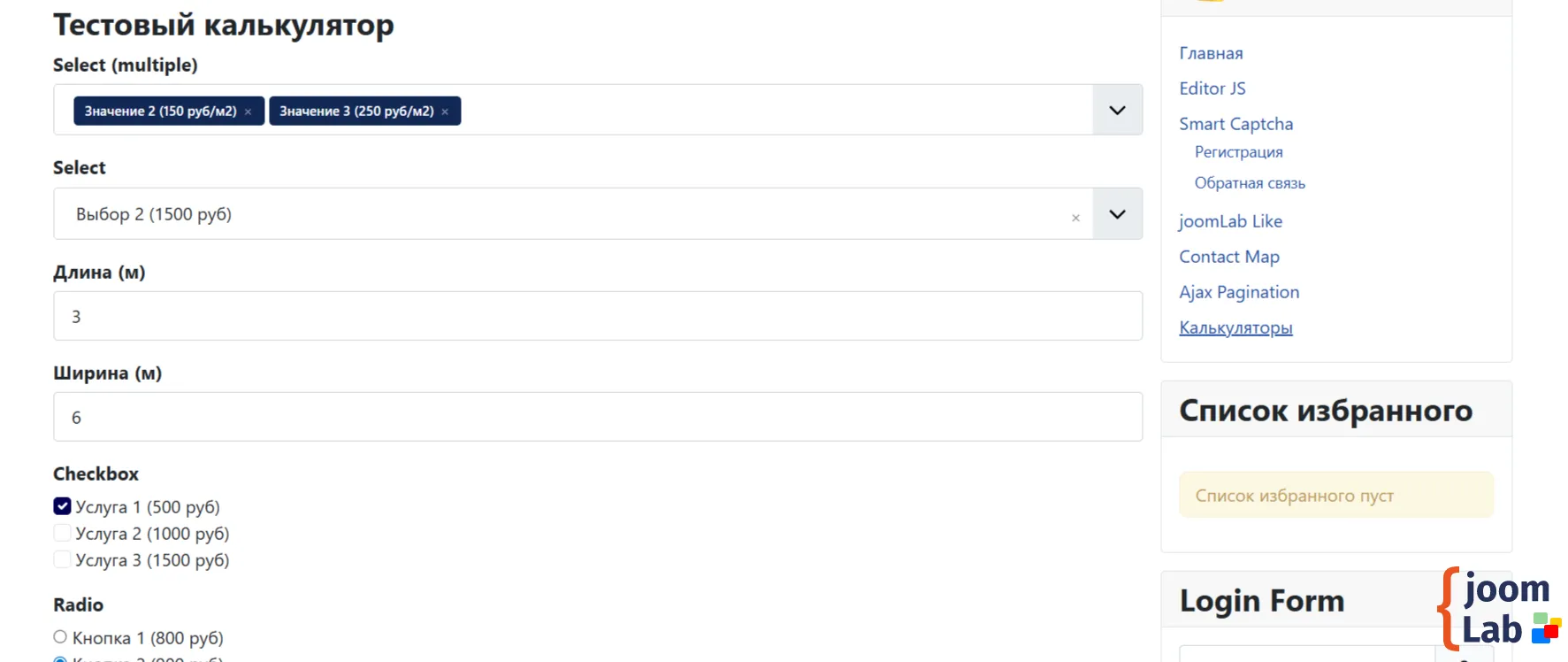Remove the Значение 2 (150 руб/м2) tag
This screenshot has height=662, width=1568.
pos(249,112)
